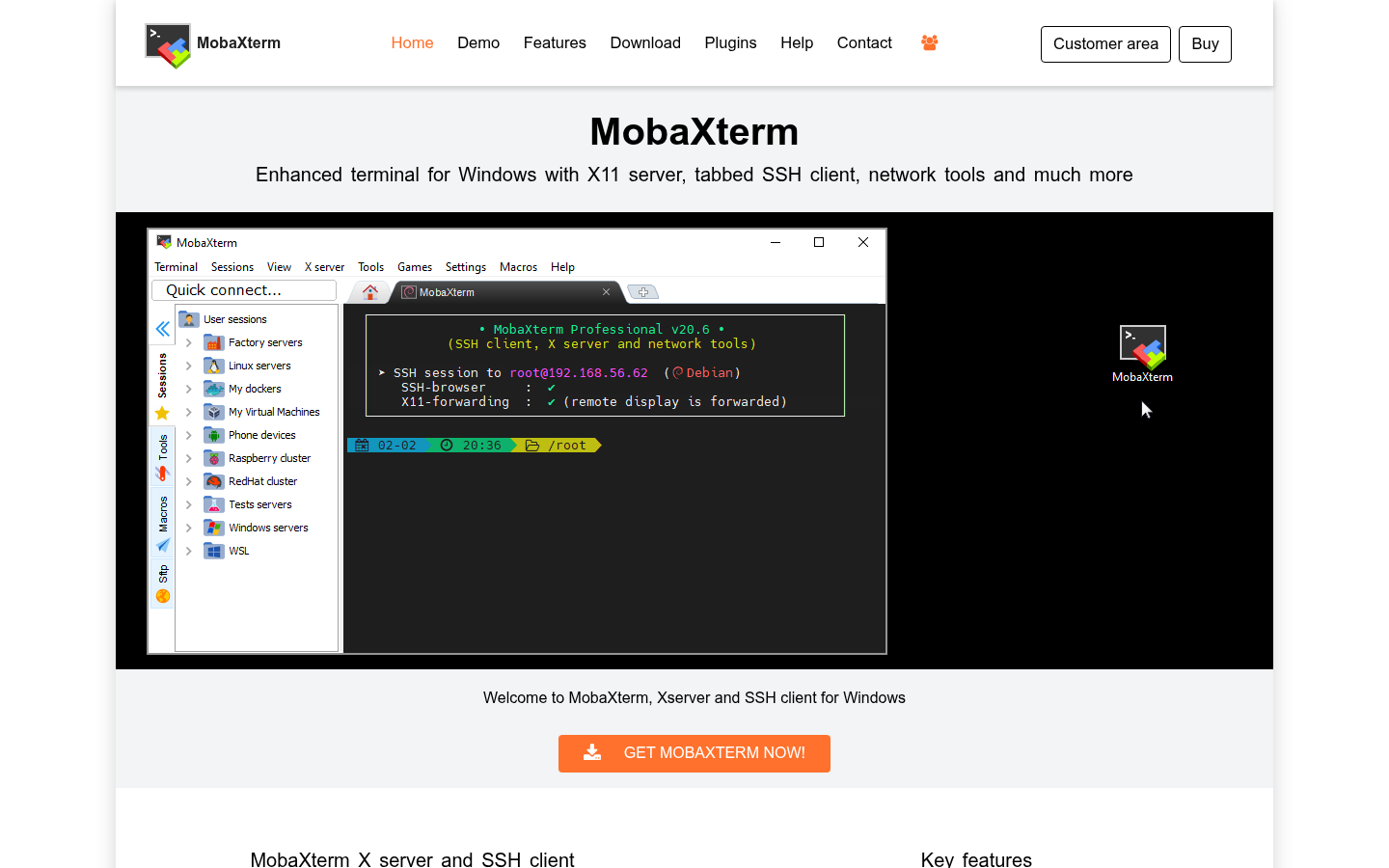The height and width of the screenshot is (868, 1389).
Task: Open the Sessions menu
Action: click(x=232, y=267)
